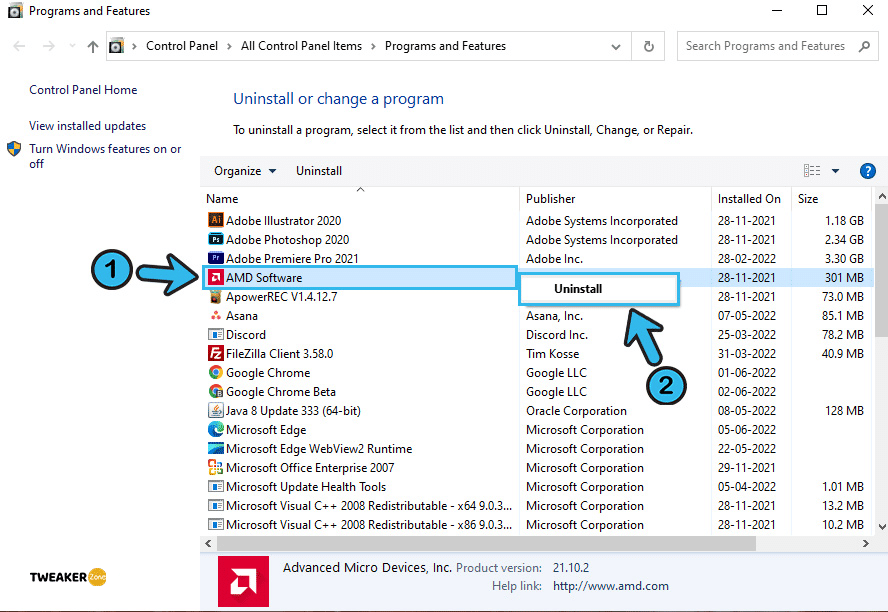Click the AMD Software red icon
Viewport: 888px width, 612px height.
(216, 277)
